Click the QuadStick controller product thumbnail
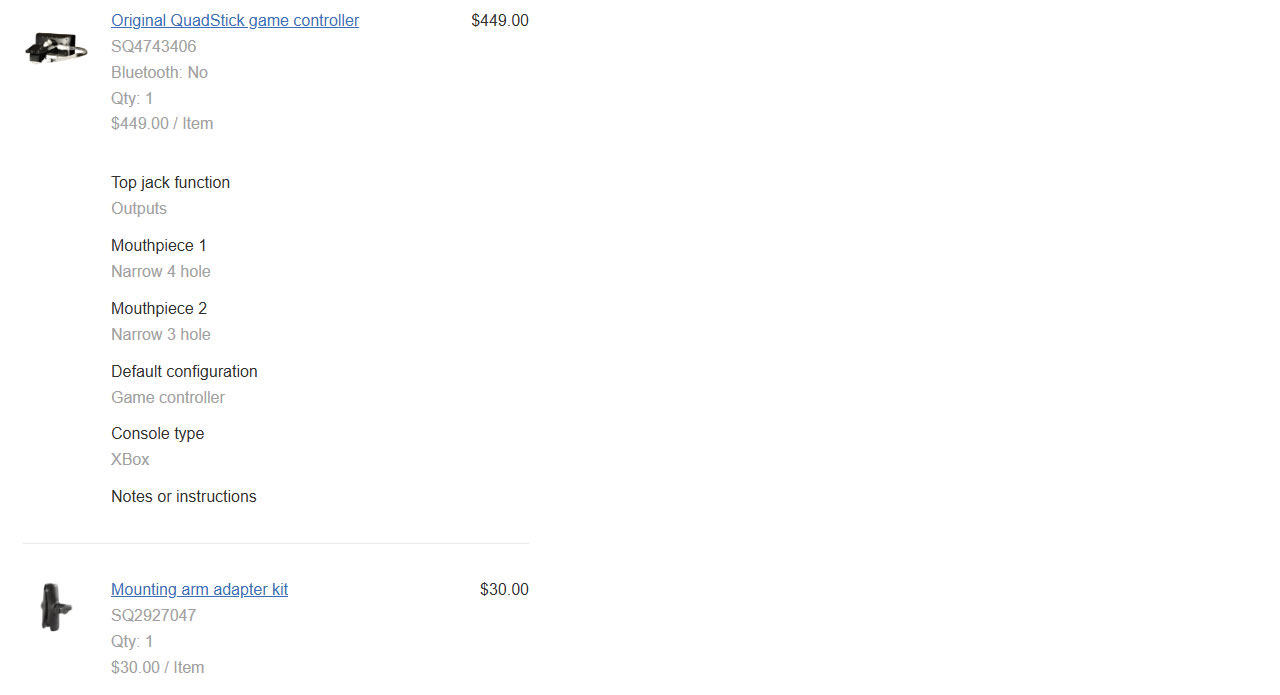1280x695 pixels. [x=56, y=47]
